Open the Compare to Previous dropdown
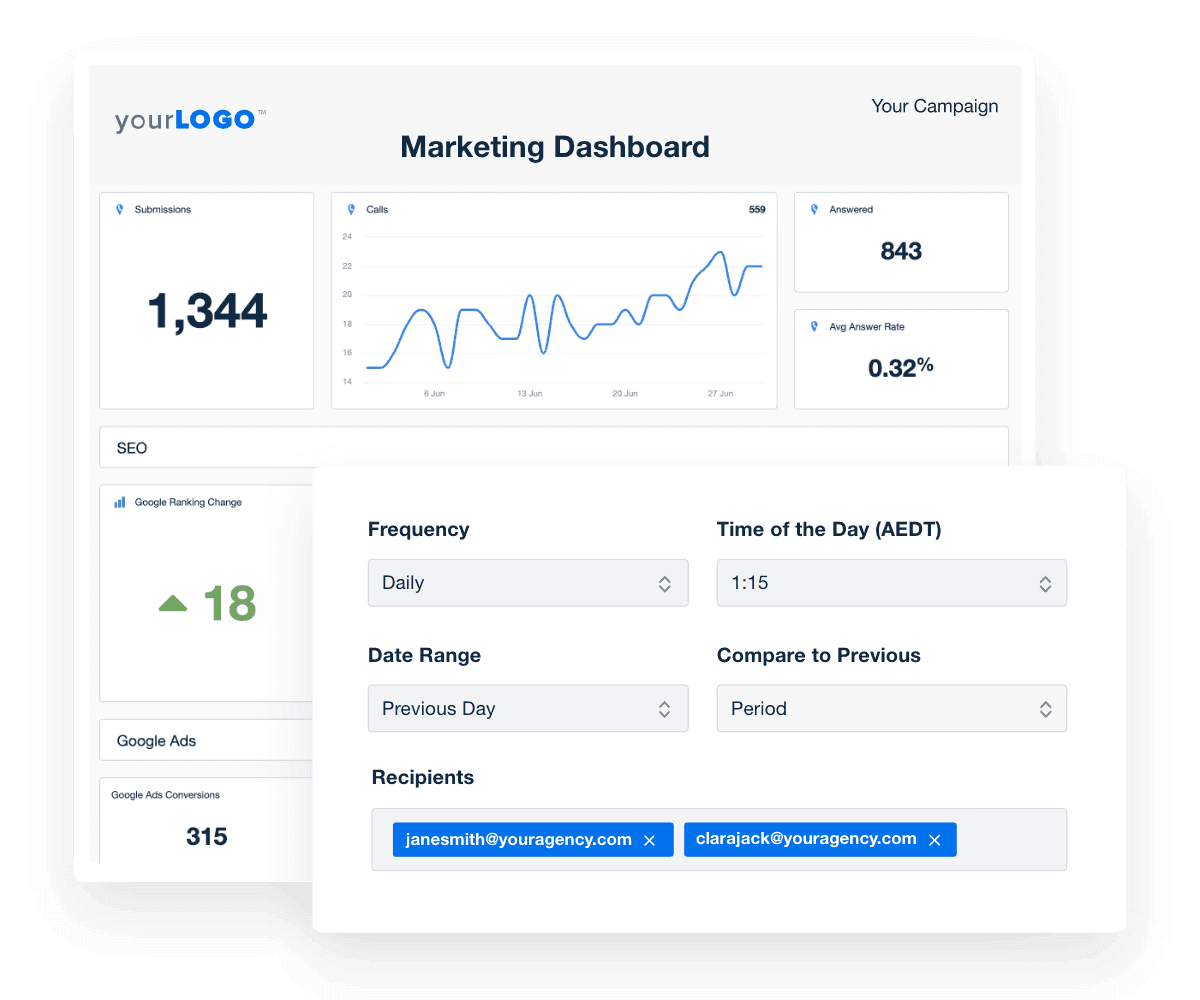Screen dimensions: 1200x1000 [891, 709]
